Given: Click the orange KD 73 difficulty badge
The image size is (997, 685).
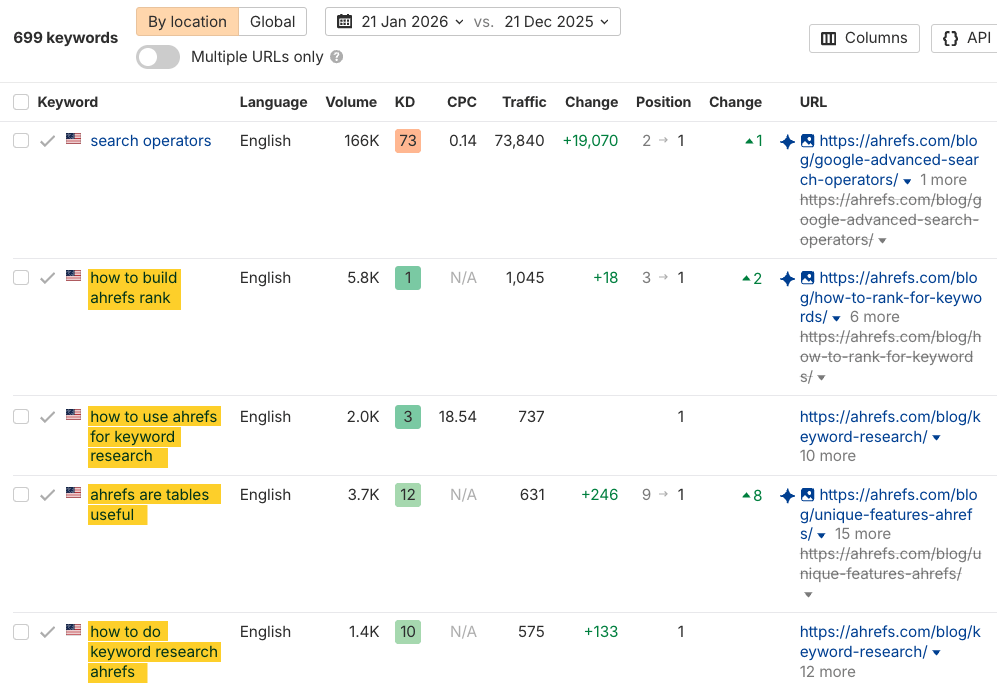Looking at the screenshot, I should click(x=407, y=141).
